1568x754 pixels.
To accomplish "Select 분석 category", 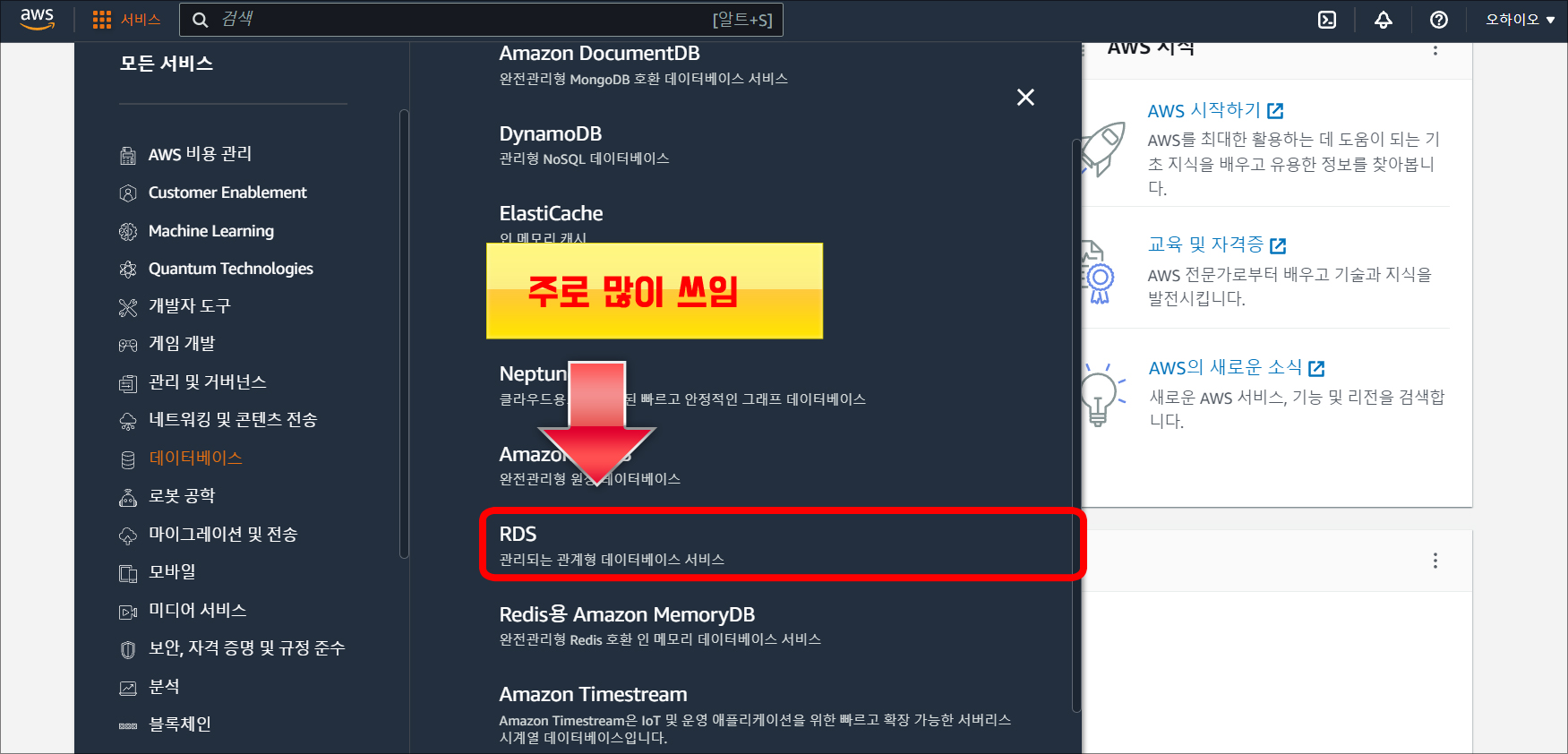I will [164, 687].
